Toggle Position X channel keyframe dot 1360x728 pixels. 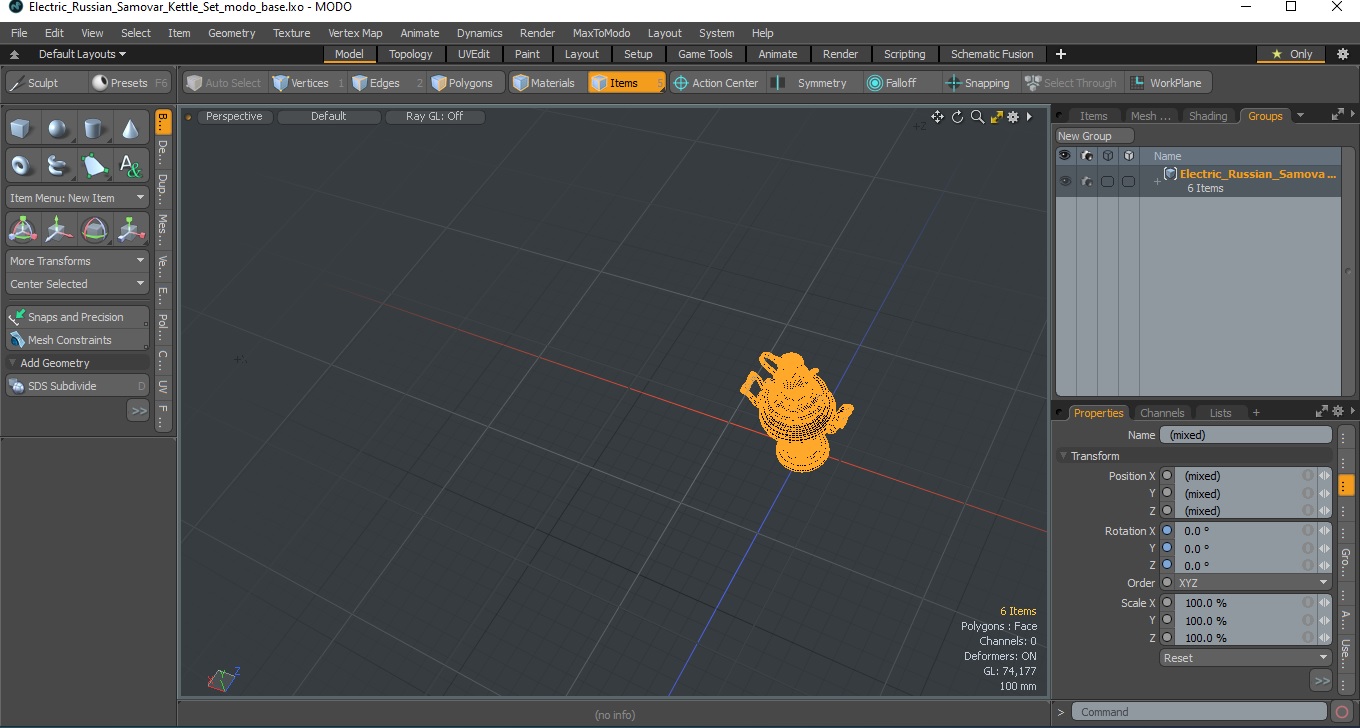1166,476
